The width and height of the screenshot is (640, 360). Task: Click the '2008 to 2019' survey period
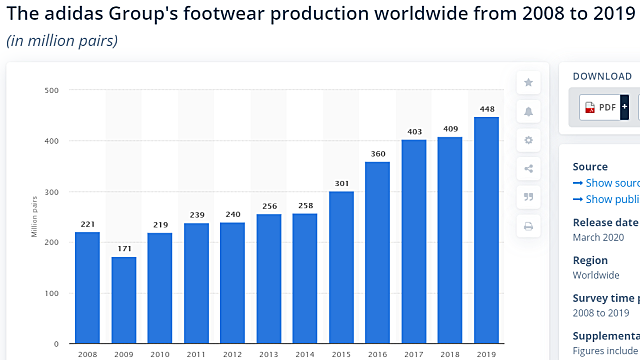pyautogui.click(x=601, y=313)
